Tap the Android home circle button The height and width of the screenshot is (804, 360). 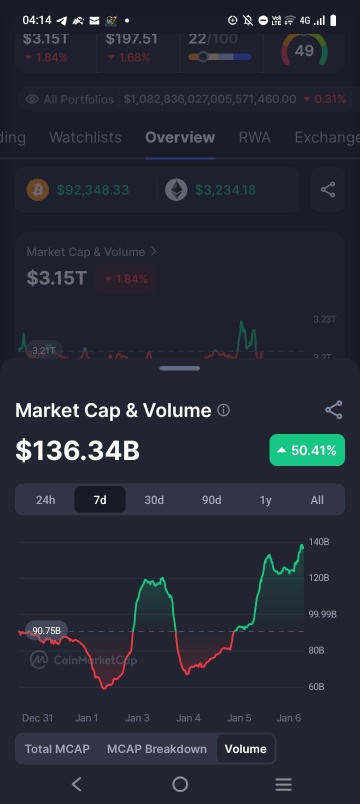point(180,784)
